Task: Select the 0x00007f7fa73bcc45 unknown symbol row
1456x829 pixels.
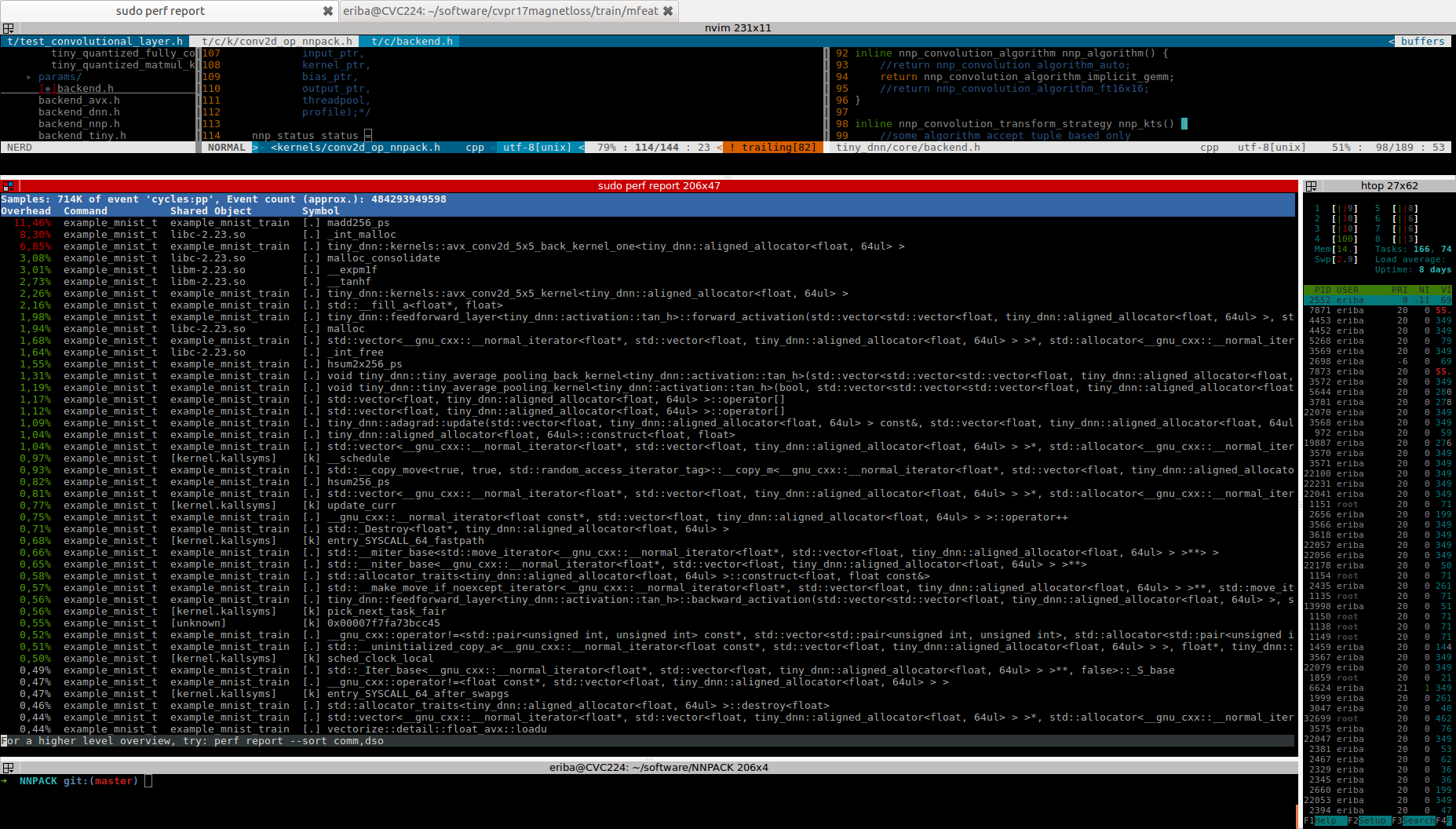Action: (648, 623)
